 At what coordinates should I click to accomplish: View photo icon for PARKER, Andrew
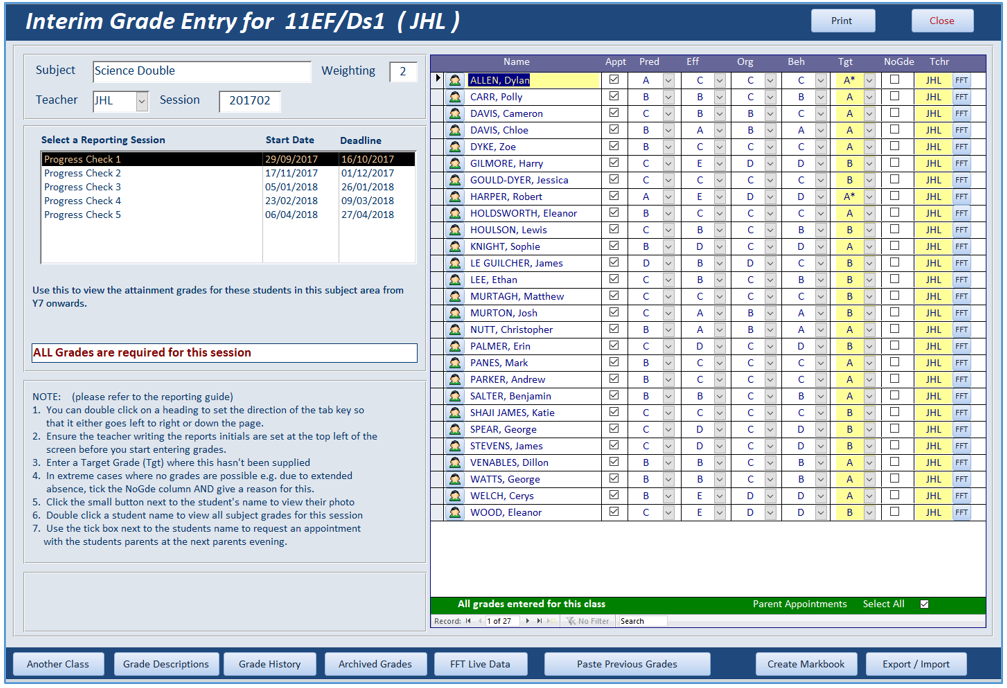[x=455, y=380]
